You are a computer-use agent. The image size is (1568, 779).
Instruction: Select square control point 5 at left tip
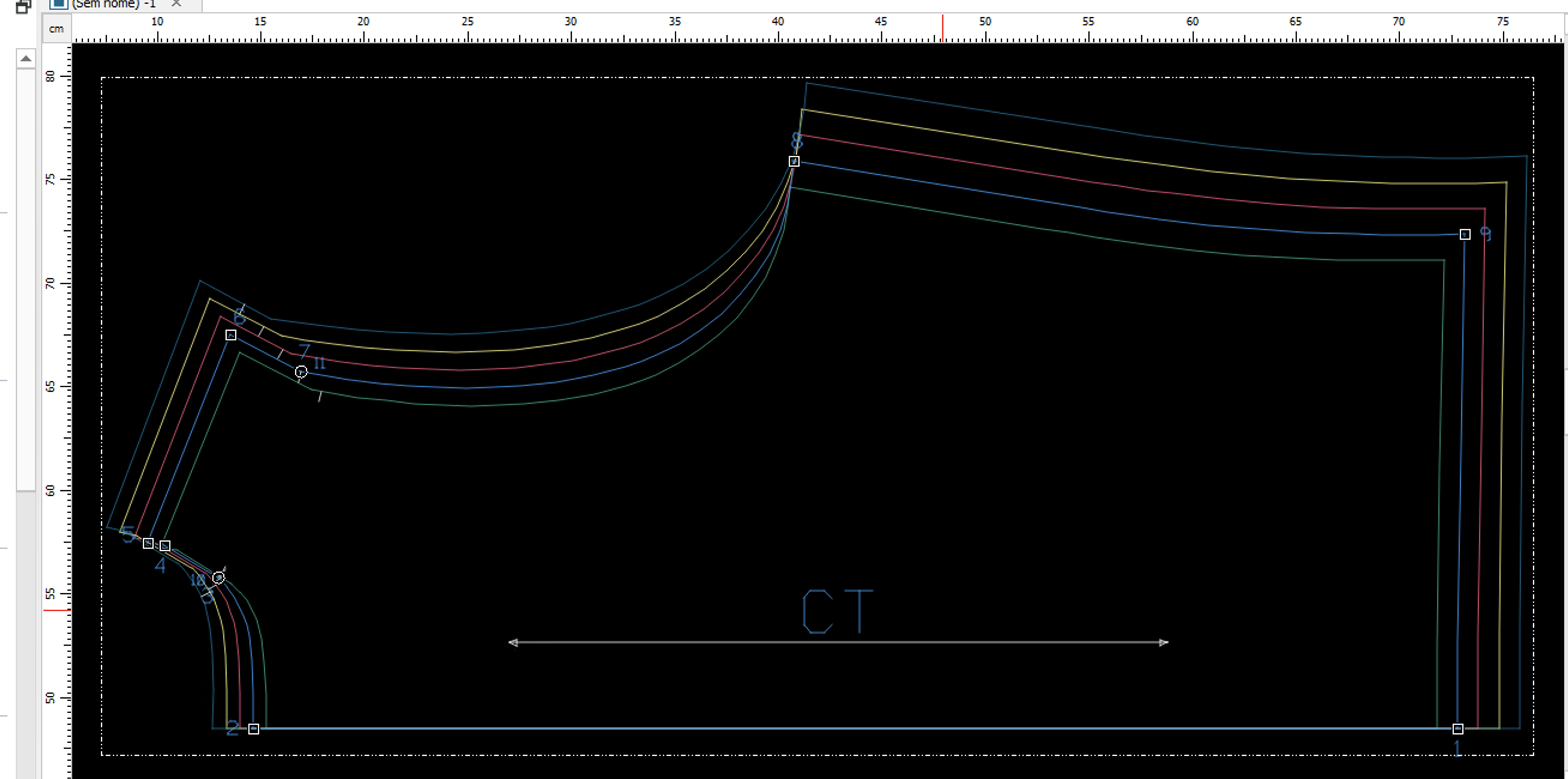tap(148, 543)
